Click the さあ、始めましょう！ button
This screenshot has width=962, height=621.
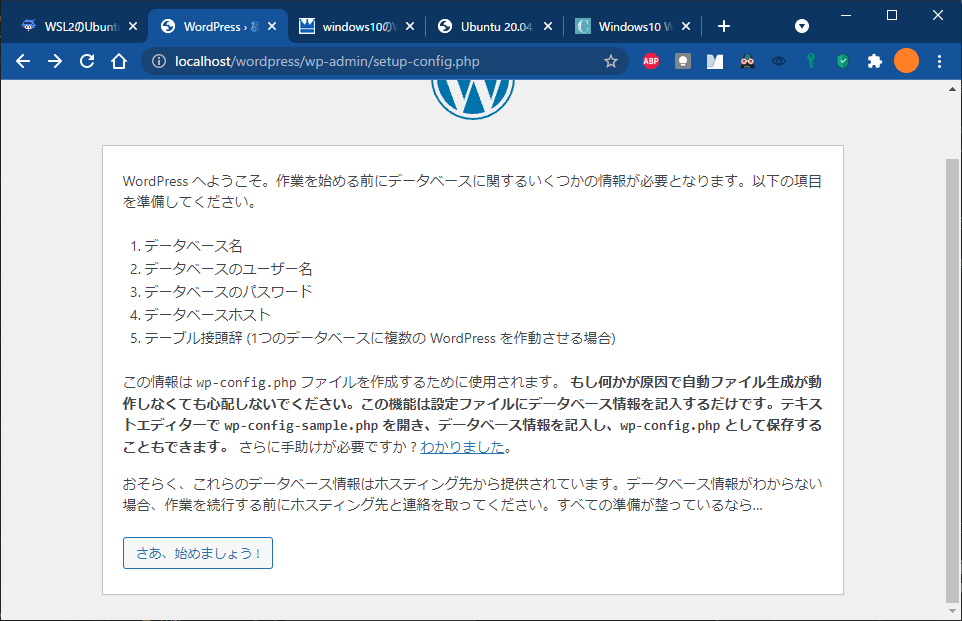(x=198, y=553)
